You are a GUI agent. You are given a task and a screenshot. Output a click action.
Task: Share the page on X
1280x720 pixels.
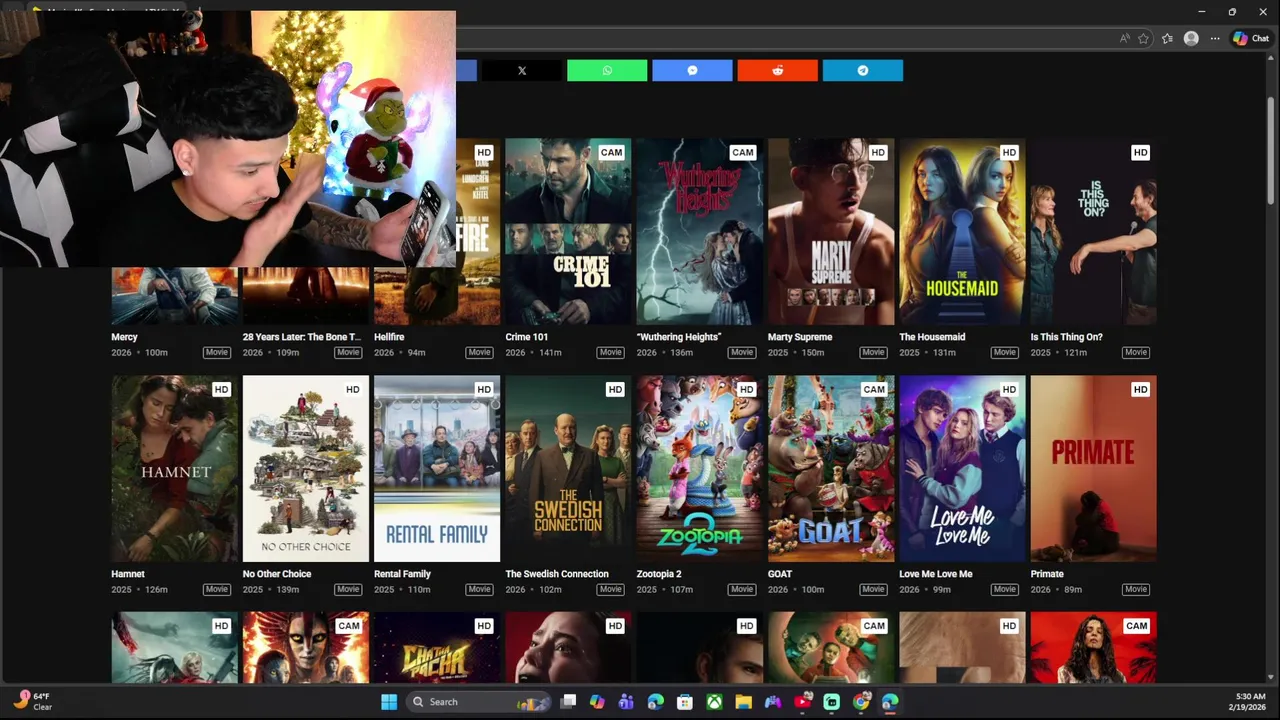click(521, 71)
